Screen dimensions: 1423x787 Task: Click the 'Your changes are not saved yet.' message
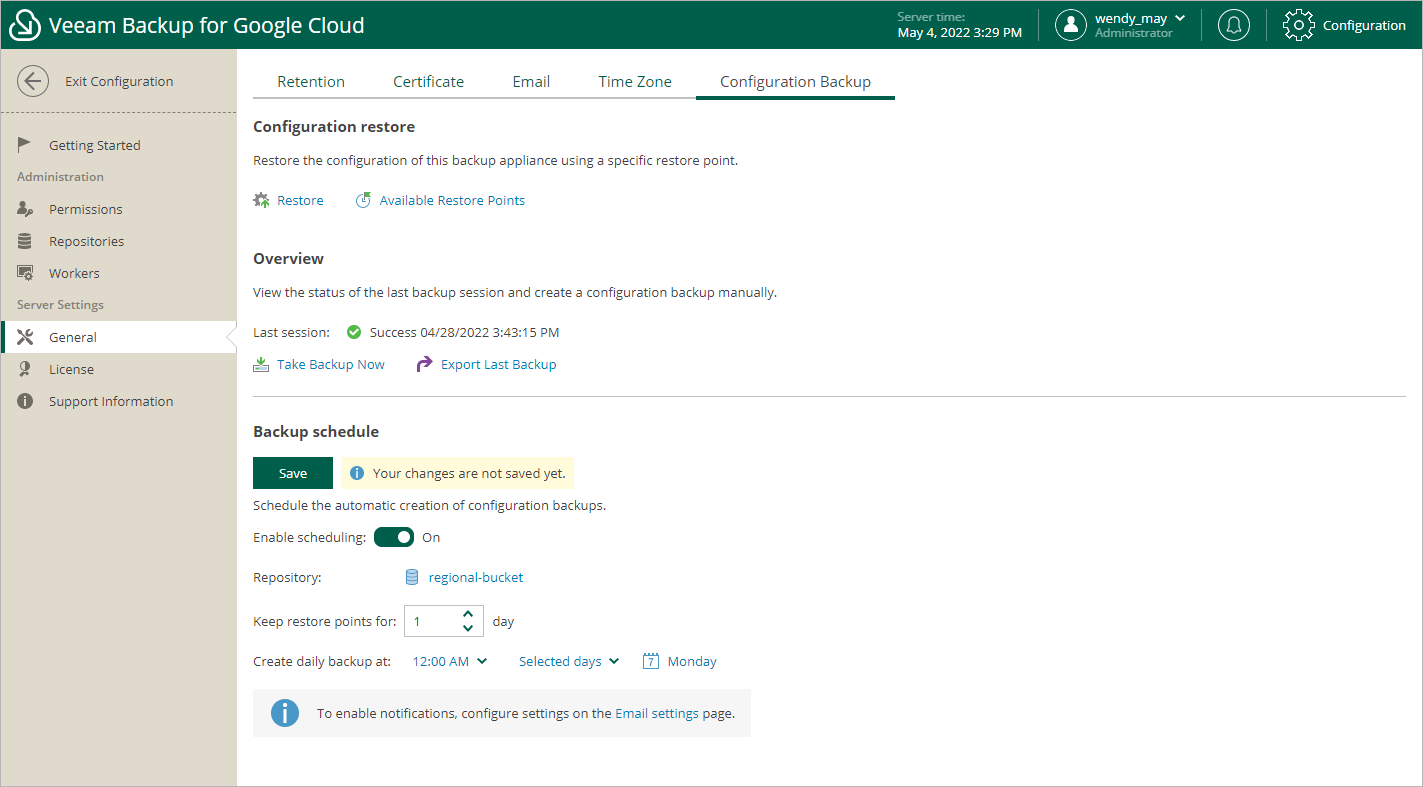pos(469,473)
